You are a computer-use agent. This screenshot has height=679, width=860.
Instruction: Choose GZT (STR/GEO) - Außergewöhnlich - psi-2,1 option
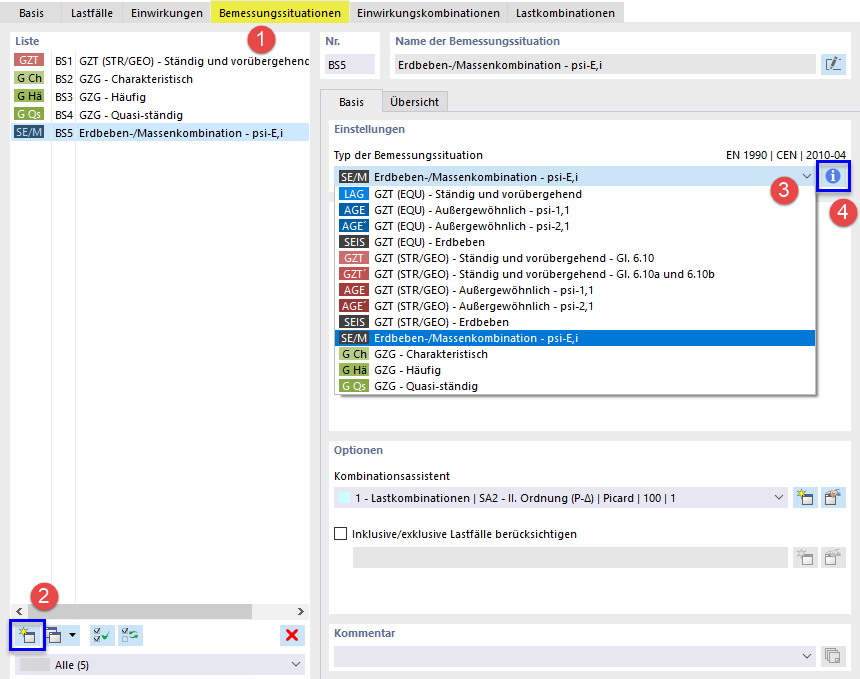coord(575,306)
